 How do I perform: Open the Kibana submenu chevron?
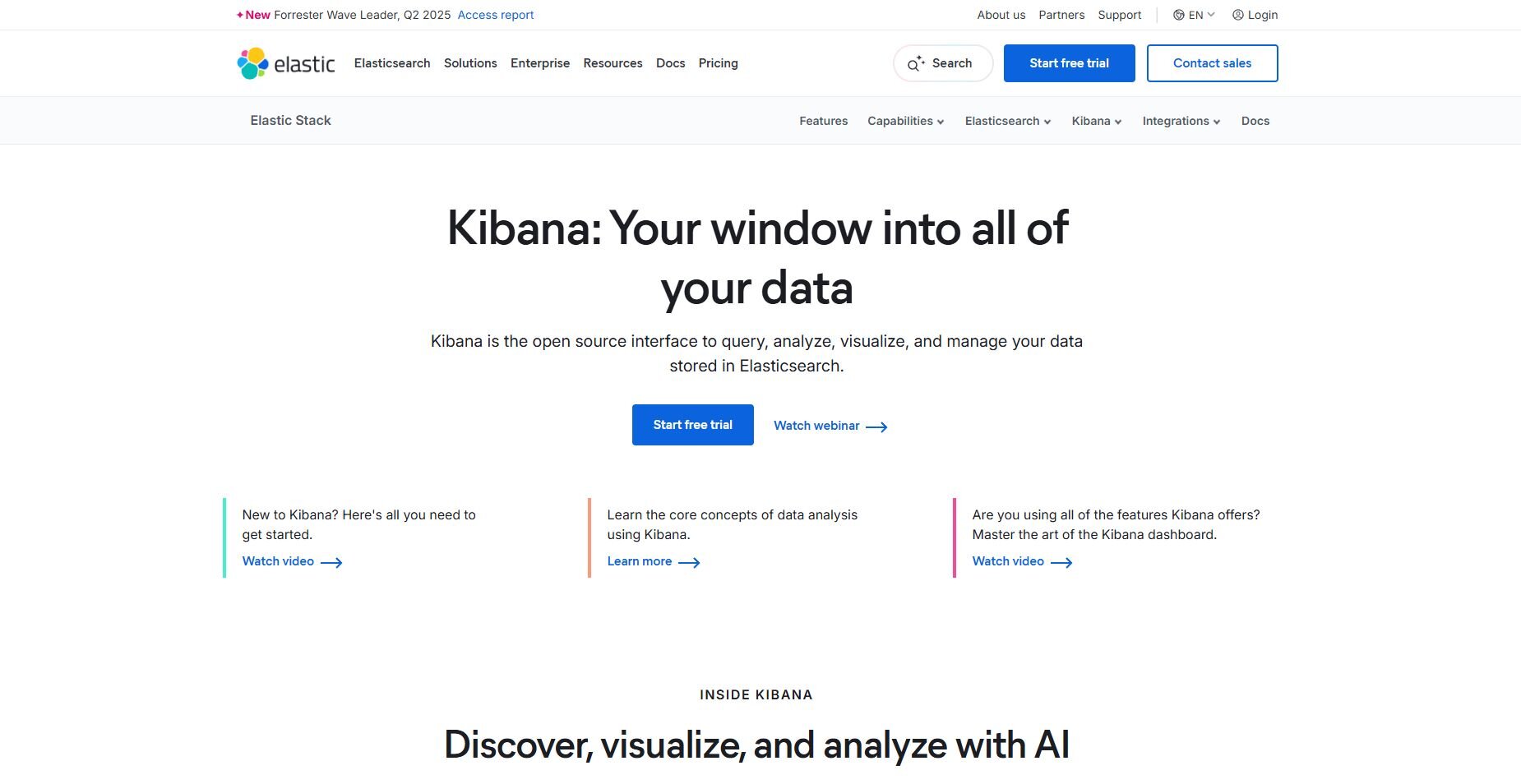point(1117,122)
